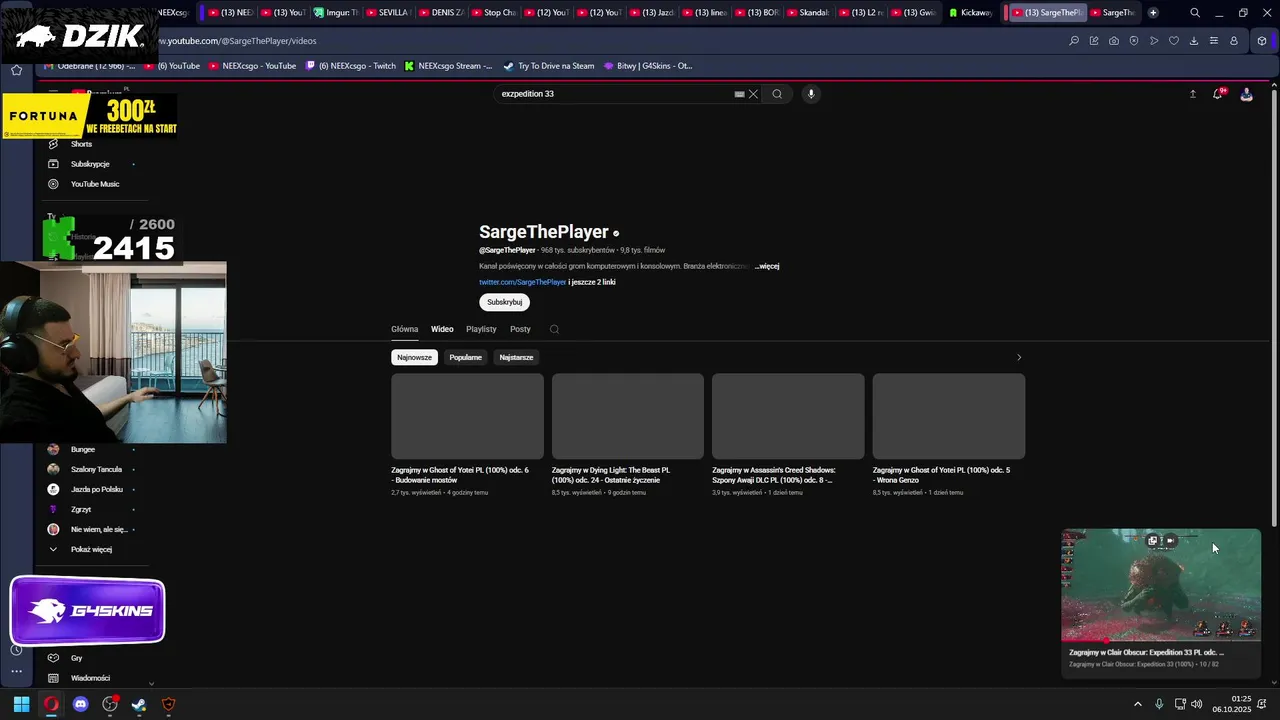Screen dimensions: 1280x720
Task: Show hidden system tray icons
Action: pyautogui.click(x=1137, y=704)
